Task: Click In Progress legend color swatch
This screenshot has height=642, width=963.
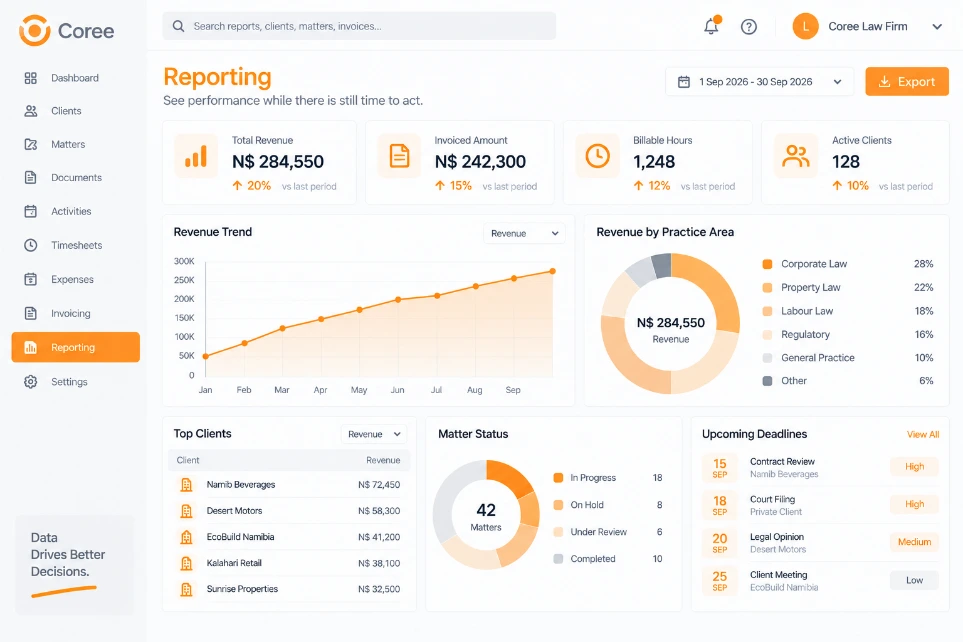Action: tap(558, 477)
